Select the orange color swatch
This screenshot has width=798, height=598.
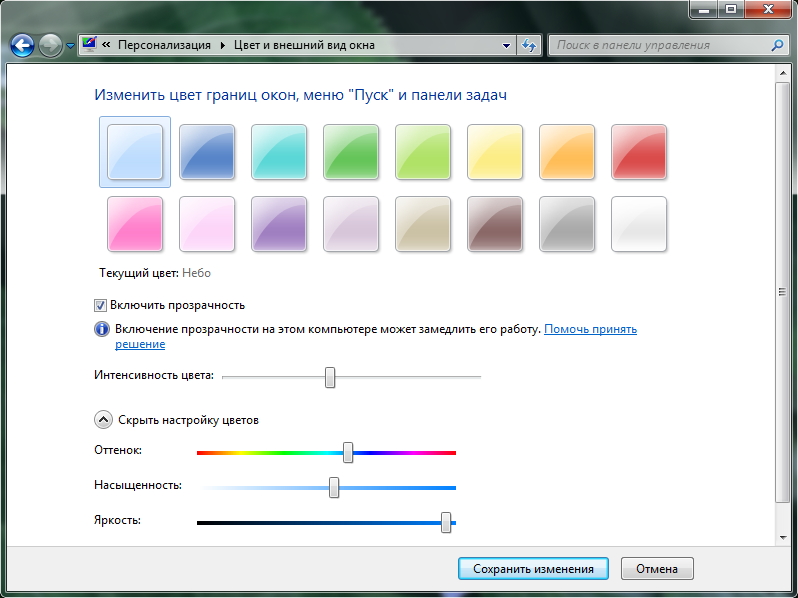pos(567,152)
